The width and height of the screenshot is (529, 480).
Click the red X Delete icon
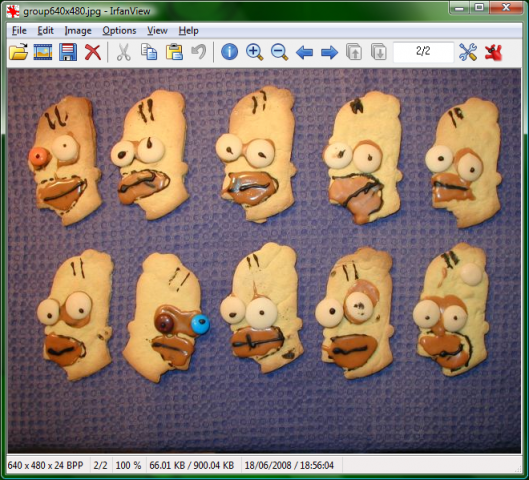93,52
